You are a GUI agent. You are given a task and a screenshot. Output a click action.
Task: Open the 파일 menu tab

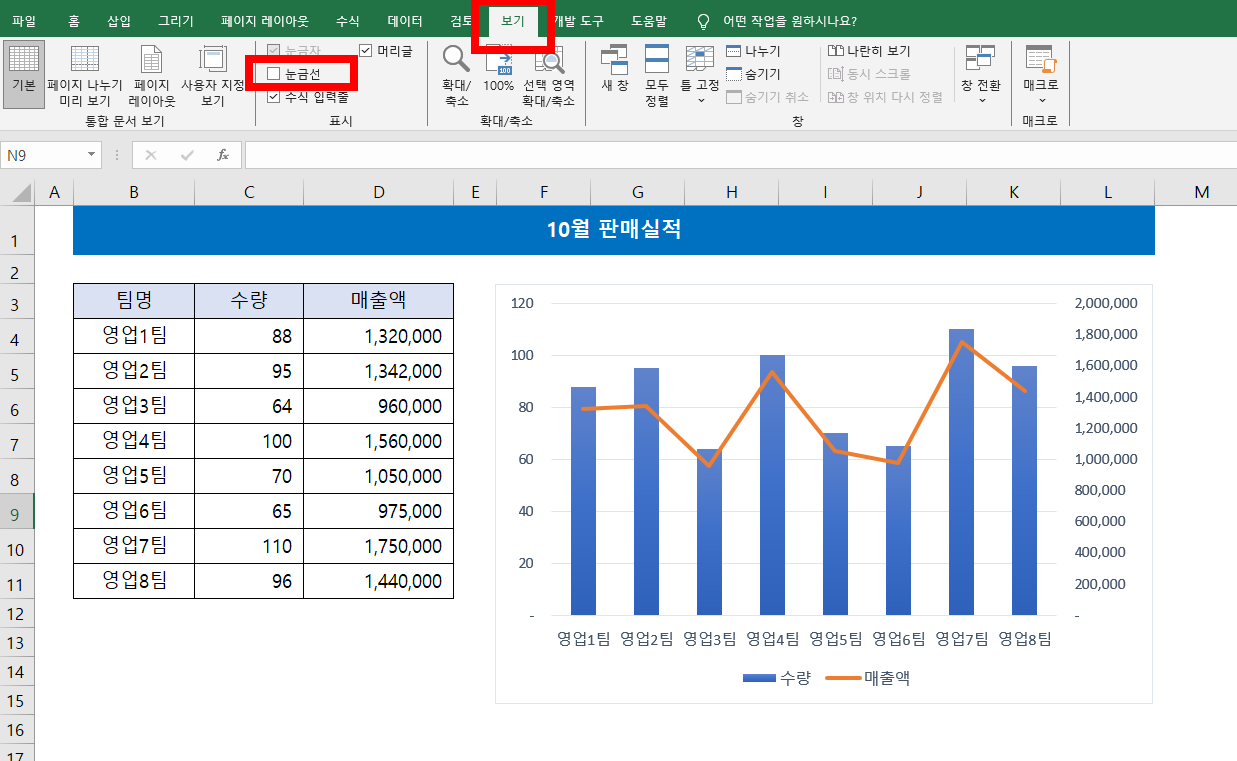pos(24,21)
